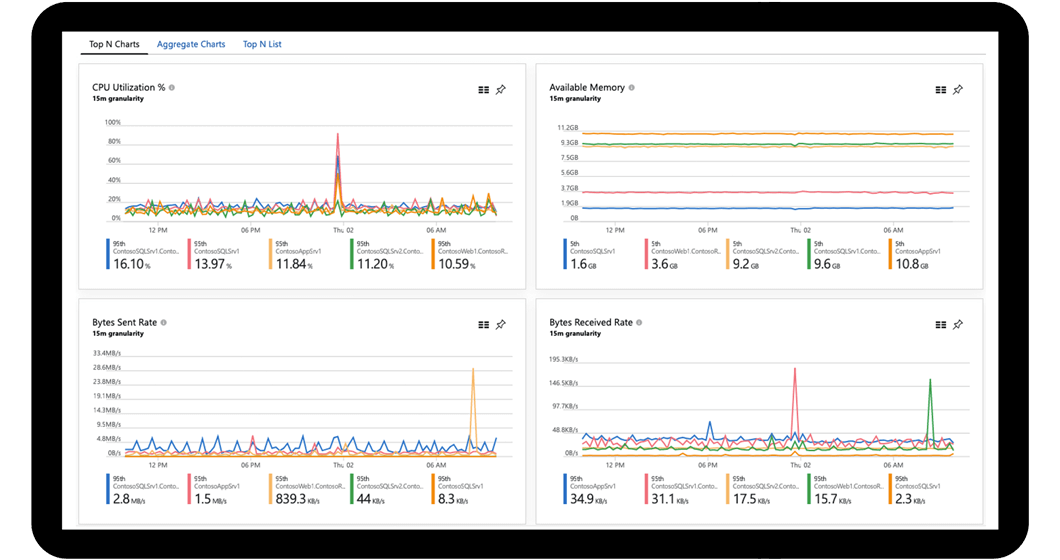Click the 8.3 KB/s ContosoSQLSrv1 sent legend

click(x=458, y=490)
